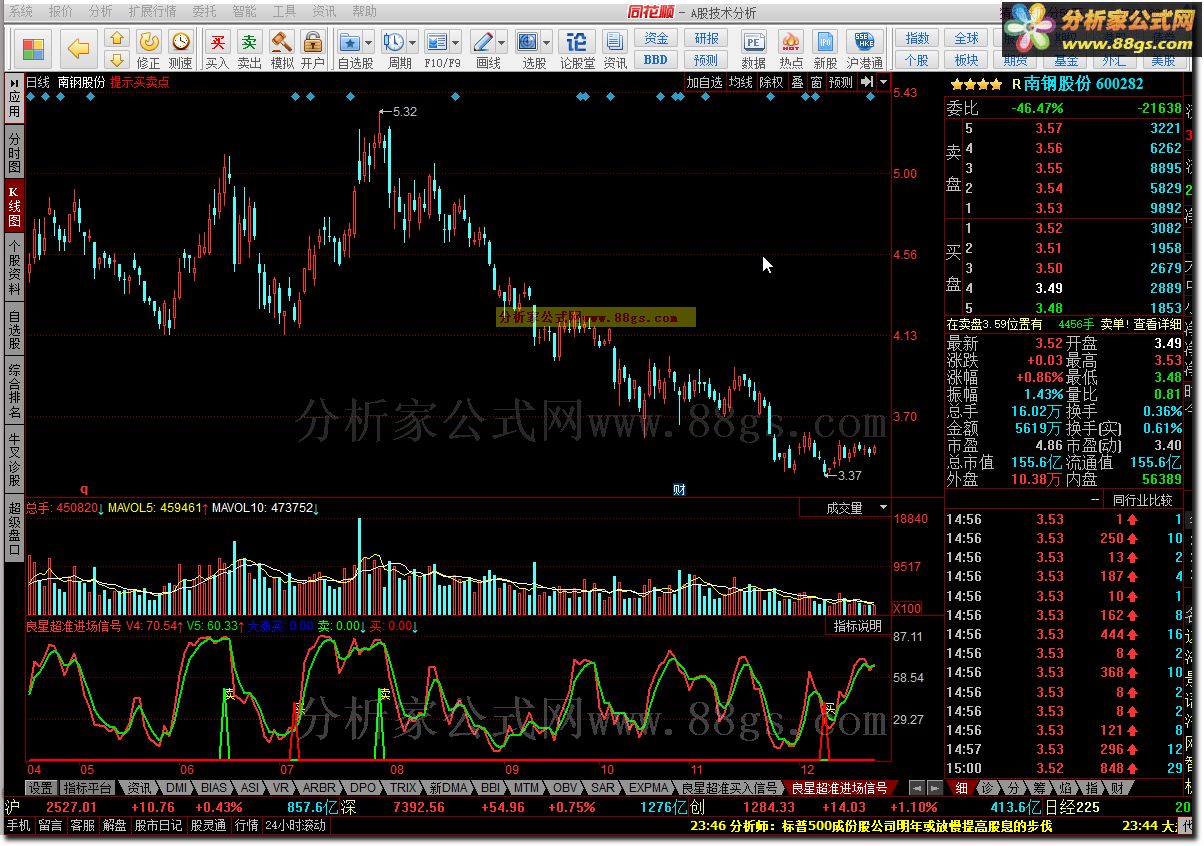Image resolution: width=1204 pixels, height=846 pixels.
Task: Open the 数据 PE data icon
Action: pos(753,49)
